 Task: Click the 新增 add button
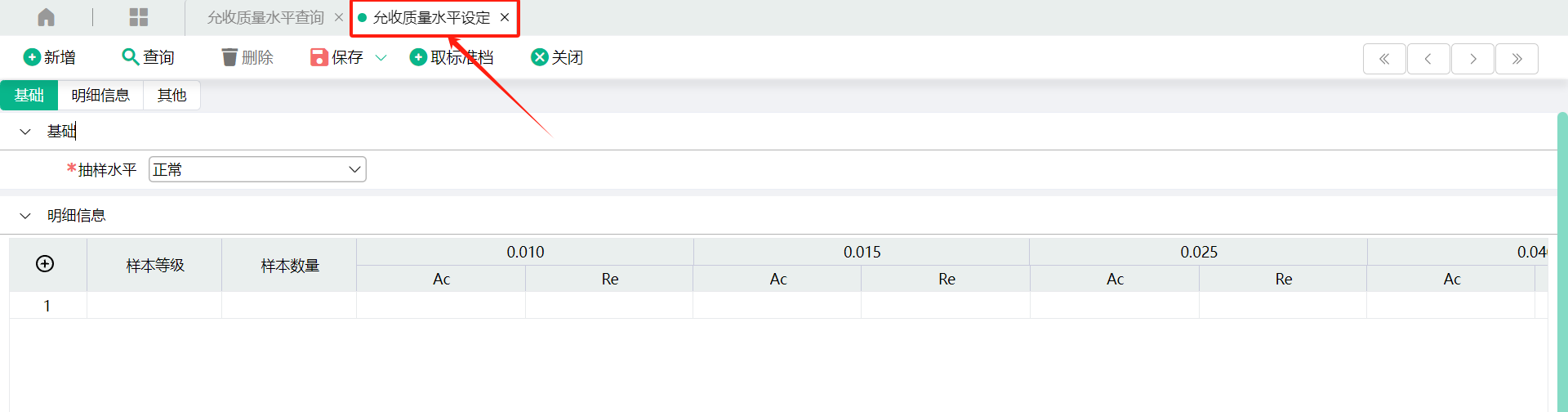coord(50,57)
